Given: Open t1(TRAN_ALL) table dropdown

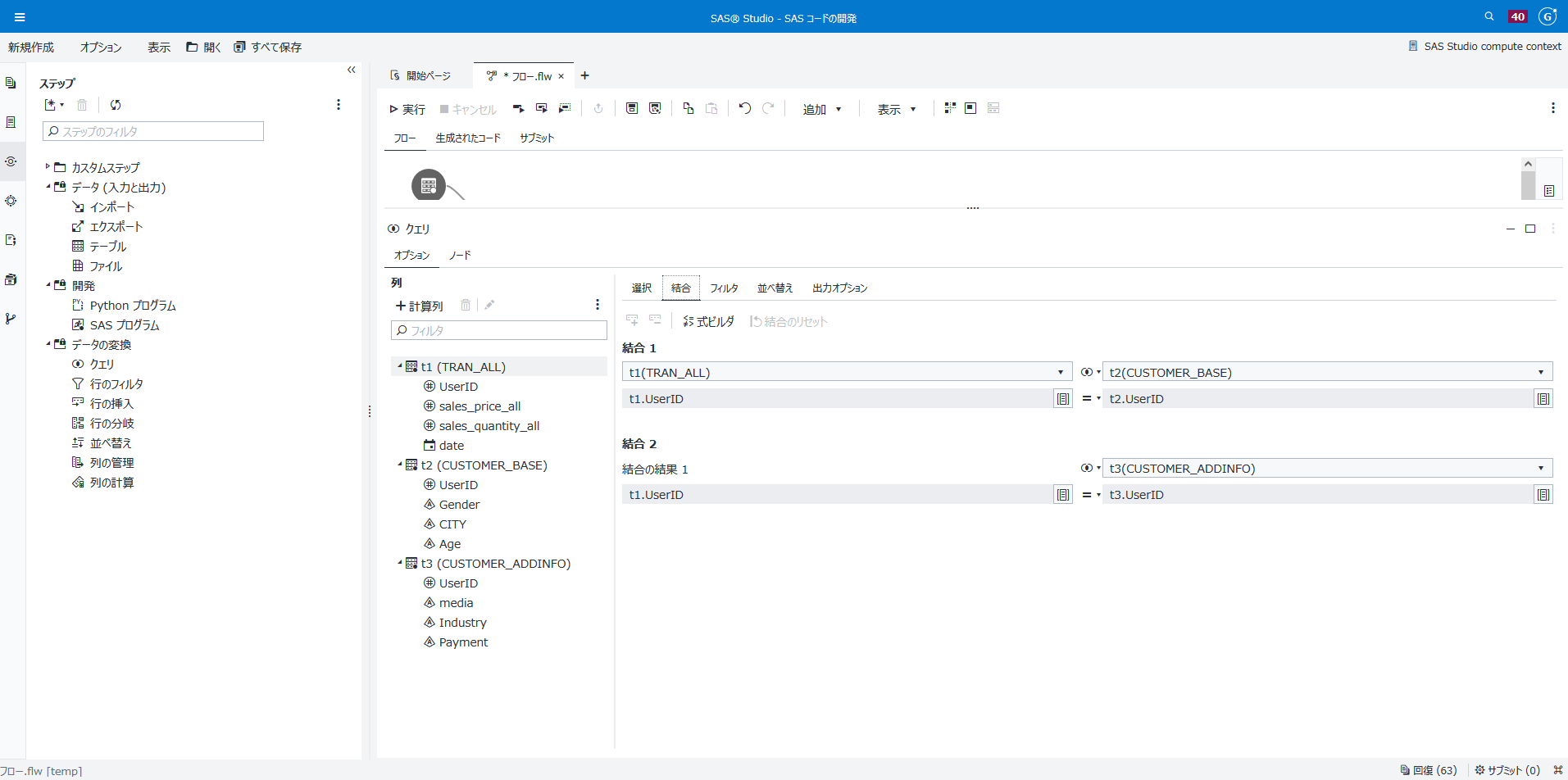Looking at the screenshot, I should pyautogui.click(x=847, y=372).
